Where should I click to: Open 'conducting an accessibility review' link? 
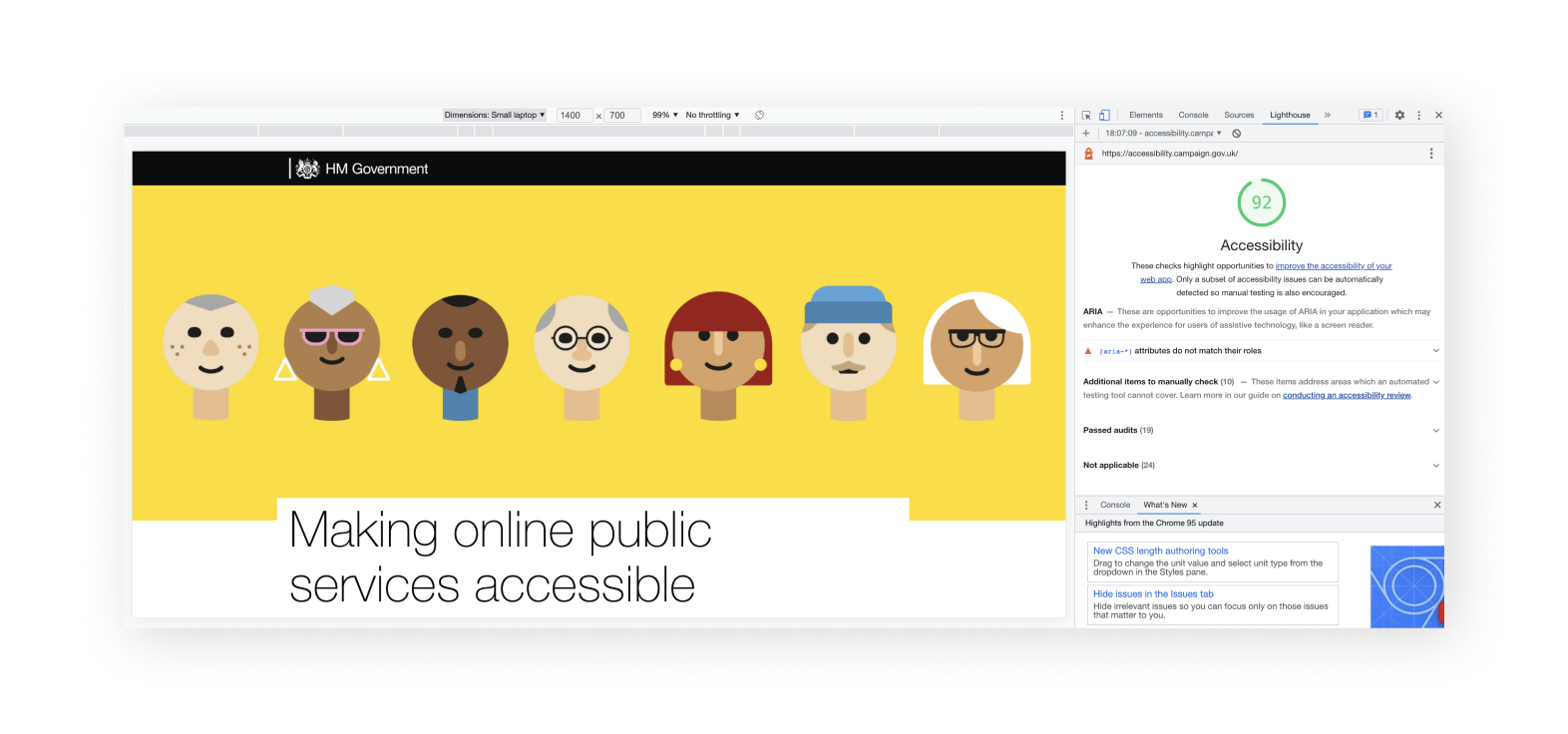coord(1347,396)
